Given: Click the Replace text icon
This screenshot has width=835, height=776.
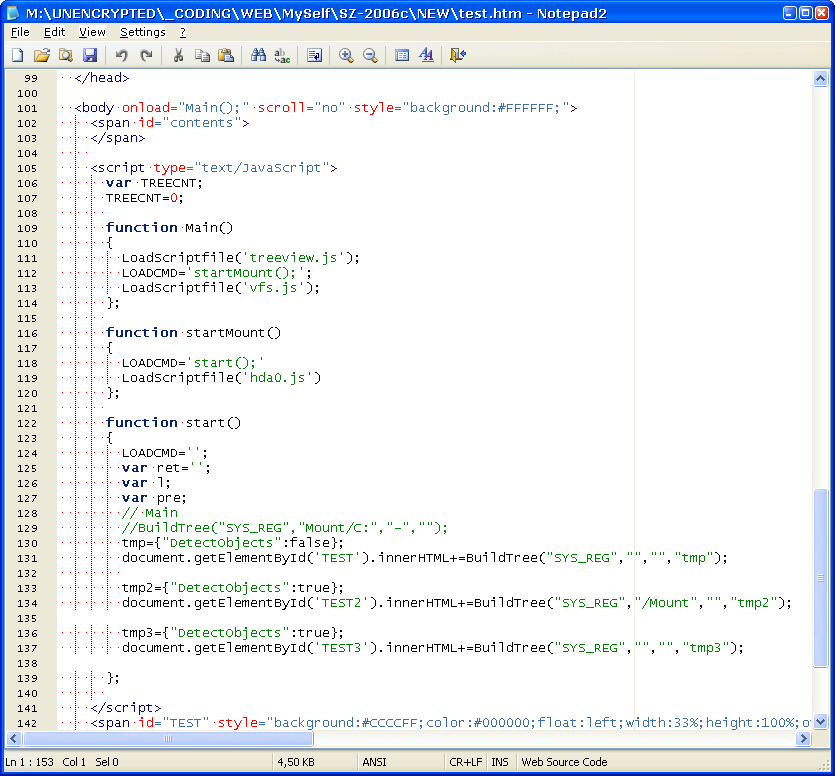Looking at the screenshot, I should 282,55.
